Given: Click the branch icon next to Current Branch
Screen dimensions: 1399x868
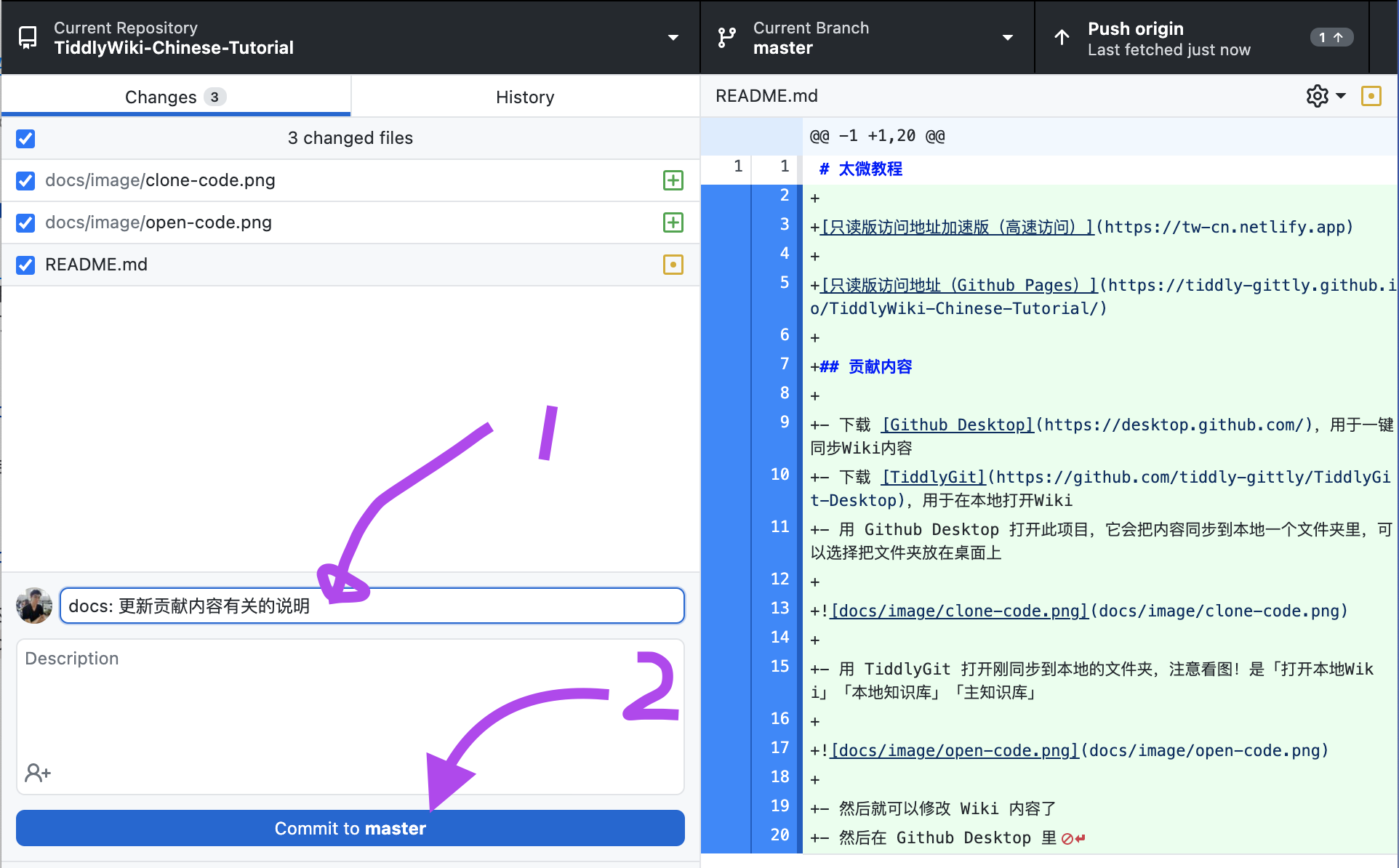Looking at the screenshot, I should click(x=726, y=37).
